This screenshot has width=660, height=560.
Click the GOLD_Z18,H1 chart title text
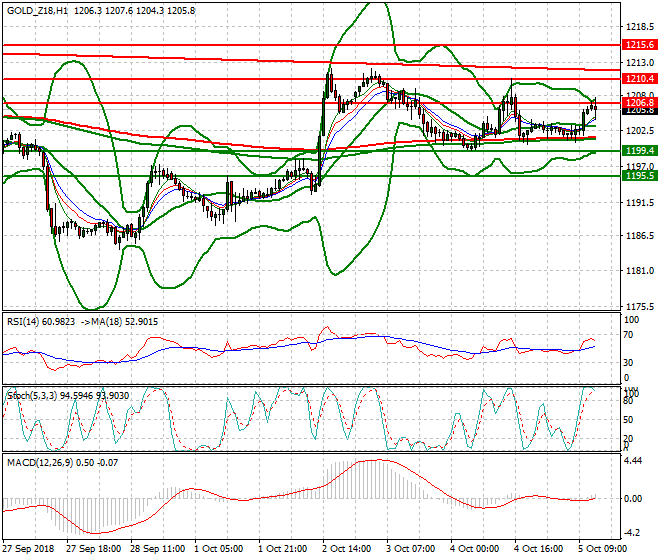[x=38, y=8]
